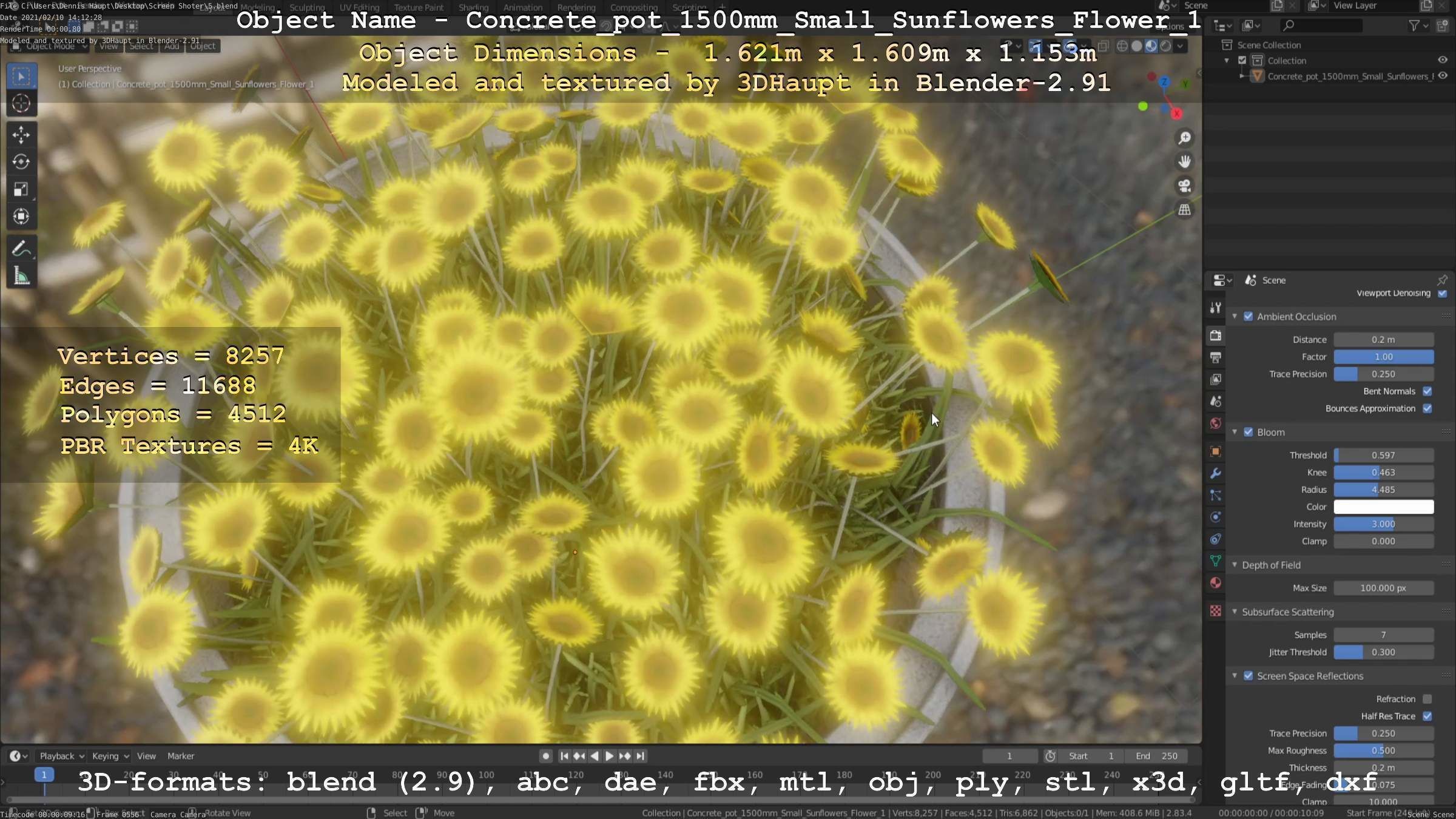Click the Play animation button
This screenshot has width=1456, height=819.
click(x=610, y=756)
